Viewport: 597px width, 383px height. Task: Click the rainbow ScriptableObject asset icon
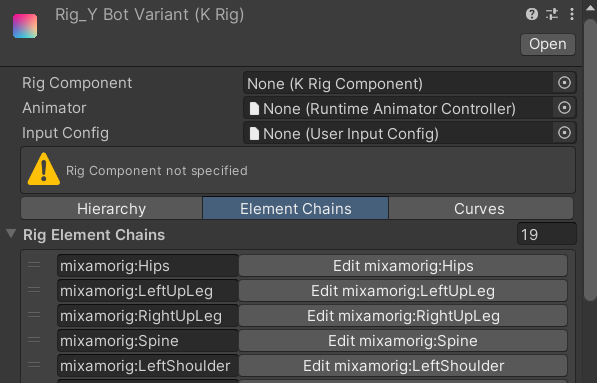[x=25, y=26]
